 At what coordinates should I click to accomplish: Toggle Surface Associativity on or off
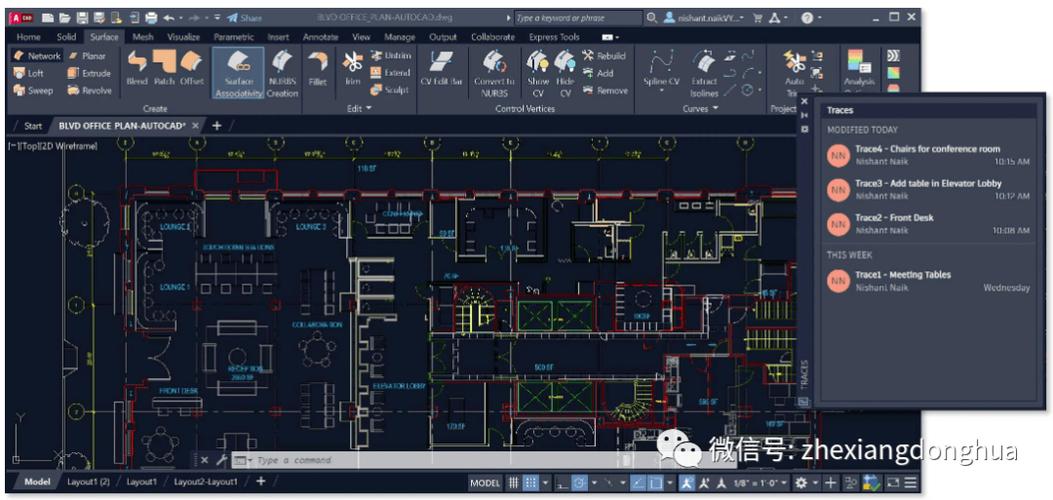tap(238, 72)
